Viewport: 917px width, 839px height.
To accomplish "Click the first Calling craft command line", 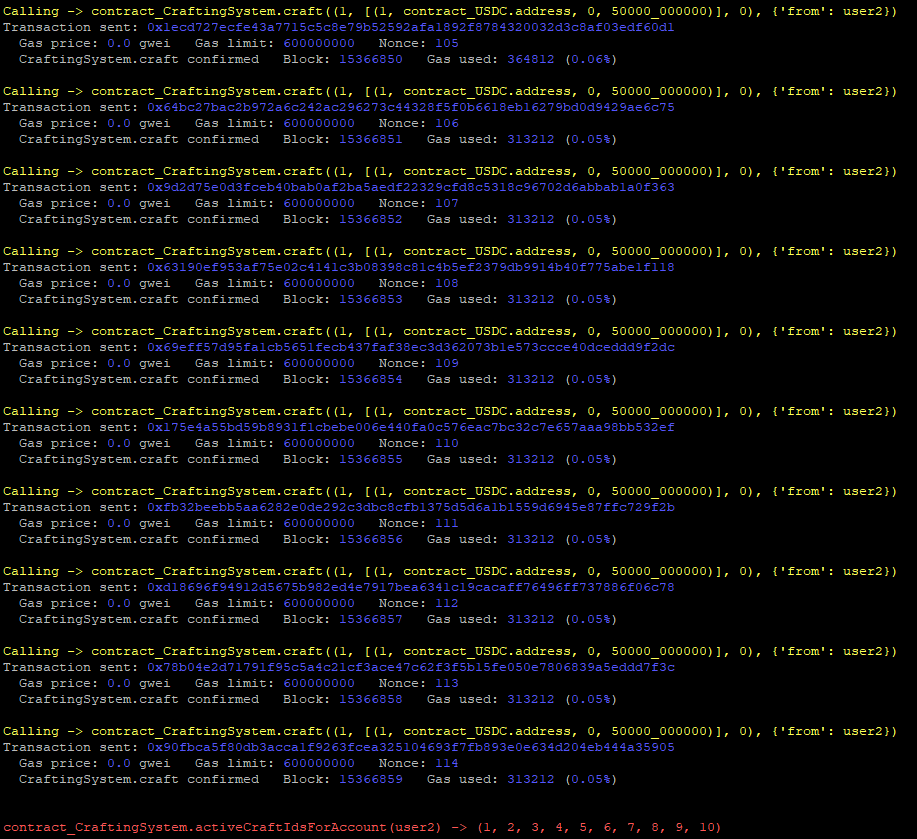I will tap(450, 12).
